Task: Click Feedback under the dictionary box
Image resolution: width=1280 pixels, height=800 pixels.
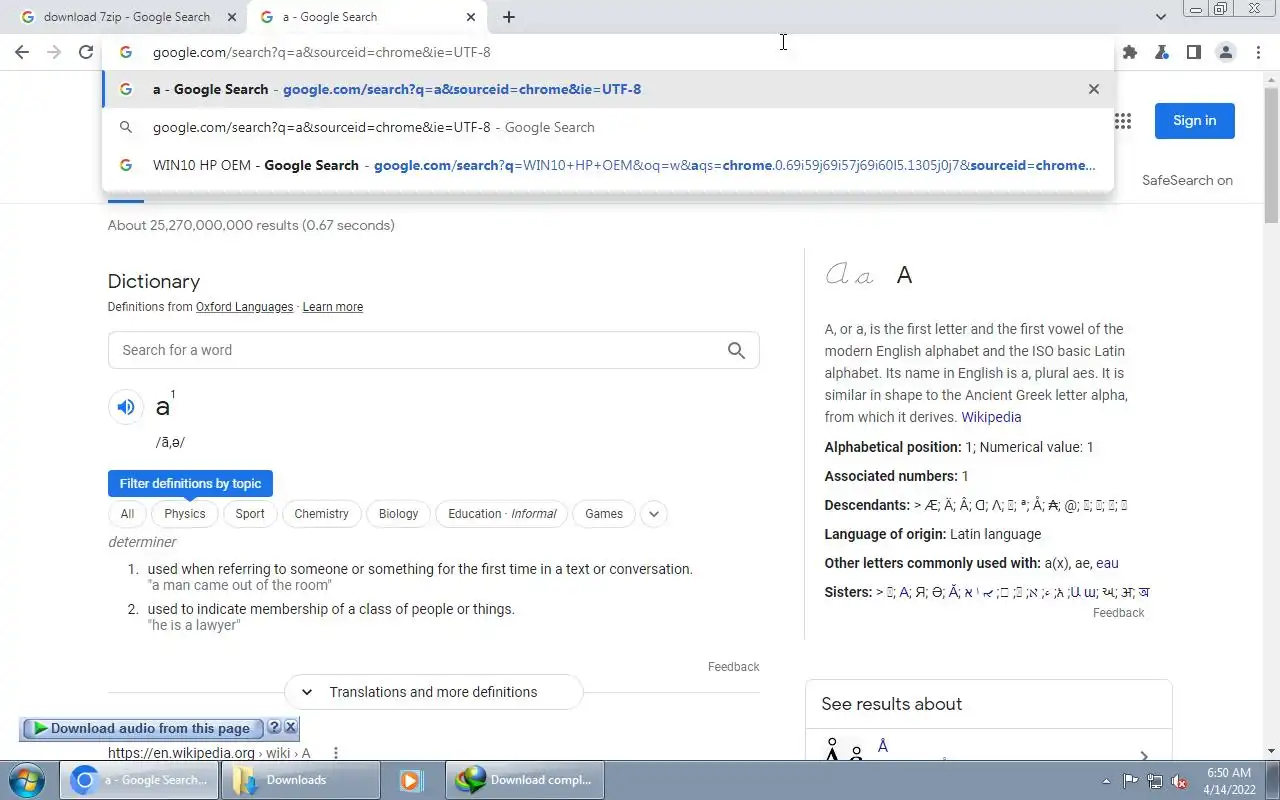Action: pyautogui.click(x=734, y=667)
